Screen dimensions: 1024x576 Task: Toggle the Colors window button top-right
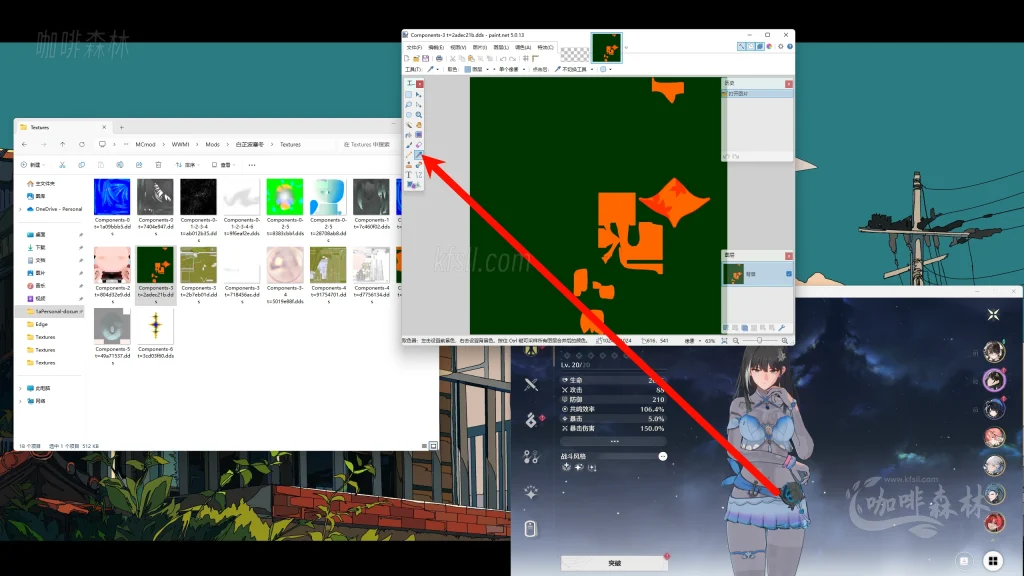[769, 46]
